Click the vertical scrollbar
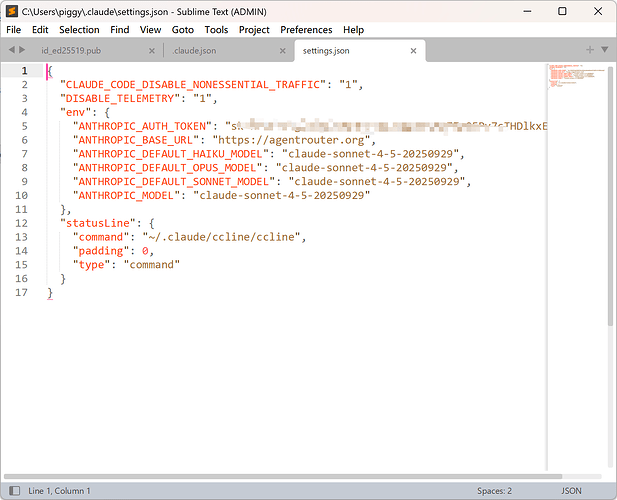Viewport: 617px width, 500px height. point(610,196)
